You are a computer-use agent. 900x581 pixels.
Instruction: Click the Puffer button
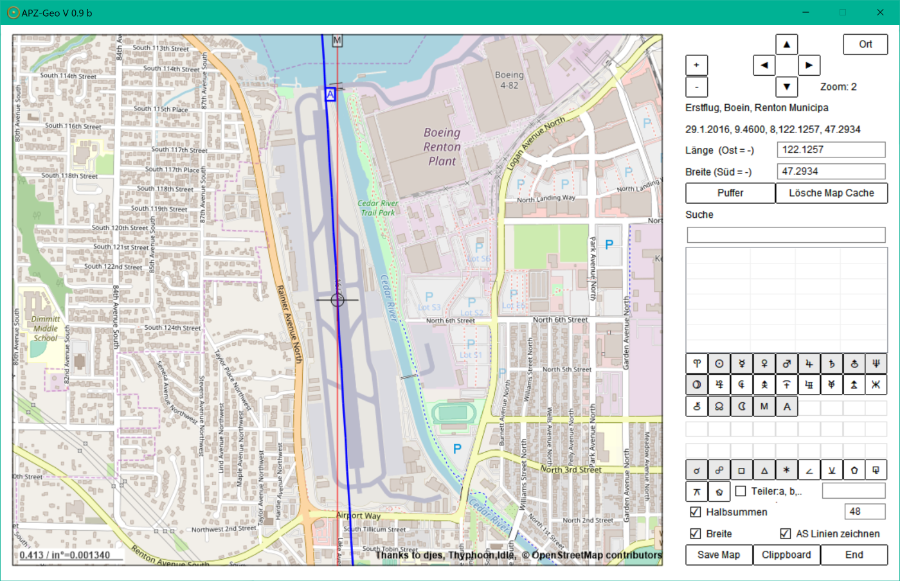click(730, 193)
